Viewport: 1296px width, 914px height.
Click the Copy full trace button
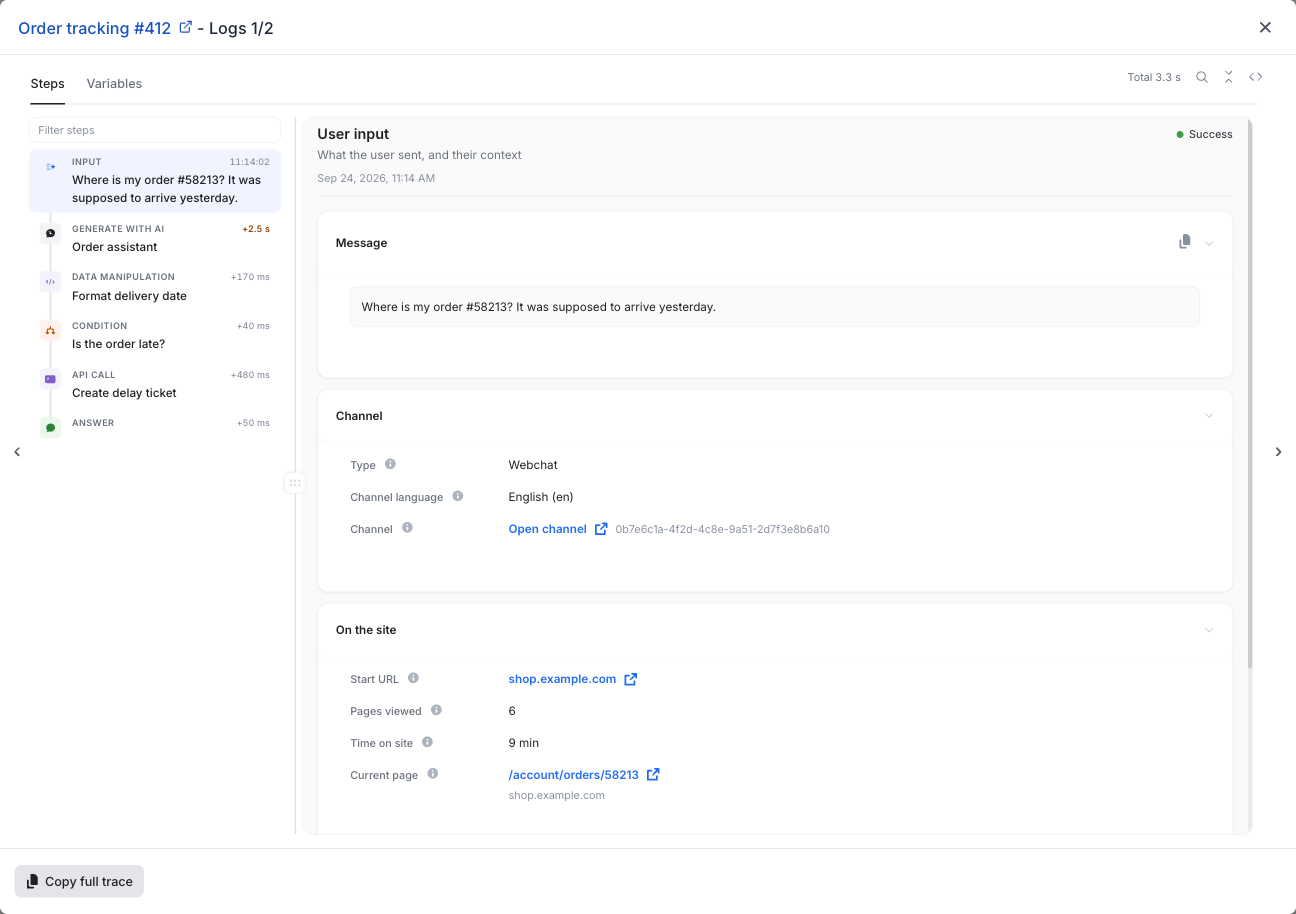[x=79, y=881]
